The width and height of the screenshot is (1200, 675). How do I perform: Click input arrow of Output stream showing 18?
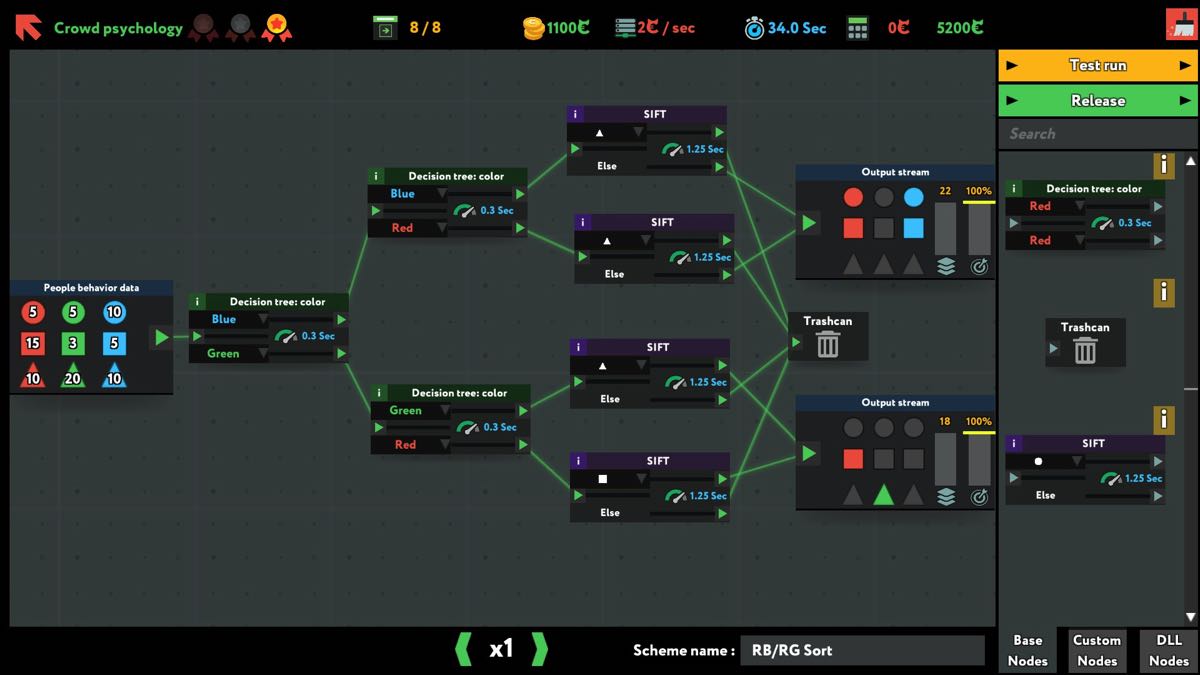click(809, 453)
